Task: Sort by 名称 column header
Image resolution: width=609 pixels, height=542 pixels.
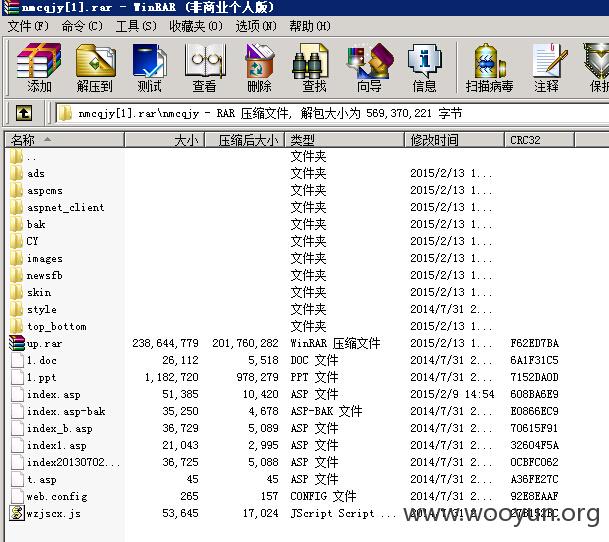Action: click(x=64, y=140)
